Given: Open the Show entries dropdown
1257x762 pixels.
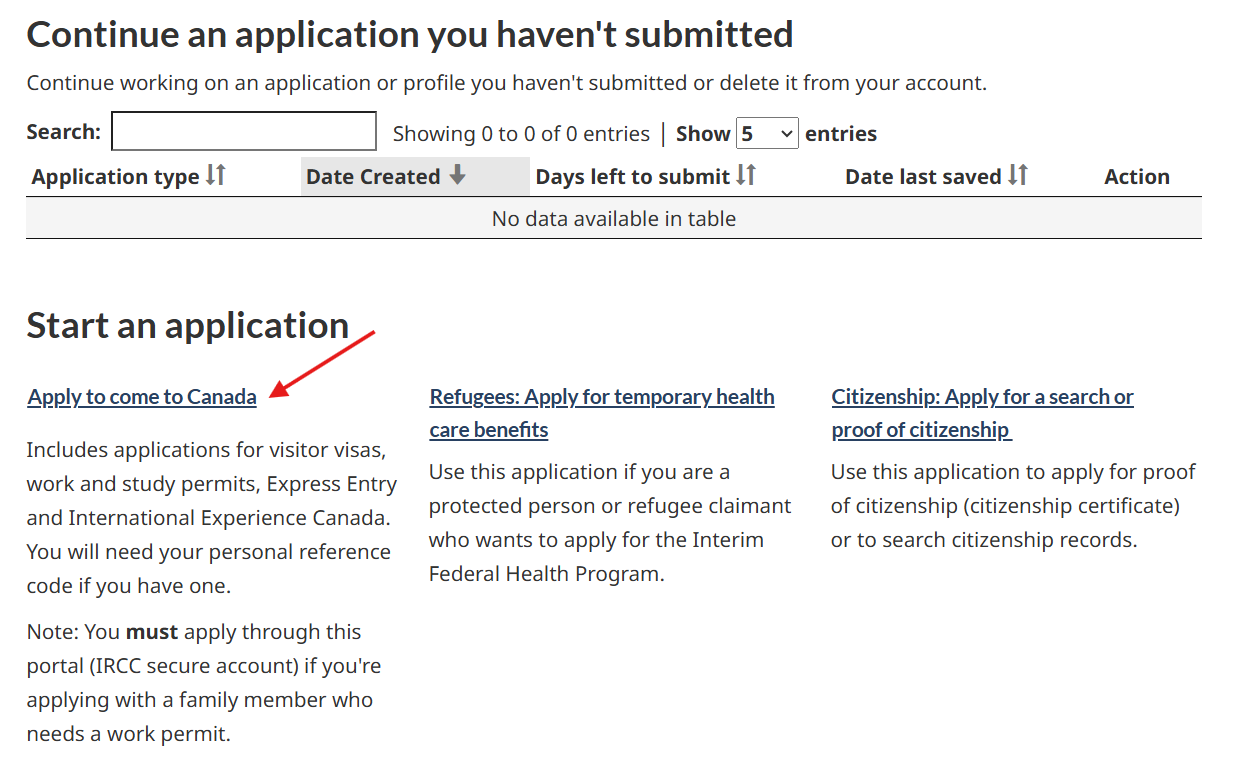Looking at the screenshot, I should tap(767, 133).
